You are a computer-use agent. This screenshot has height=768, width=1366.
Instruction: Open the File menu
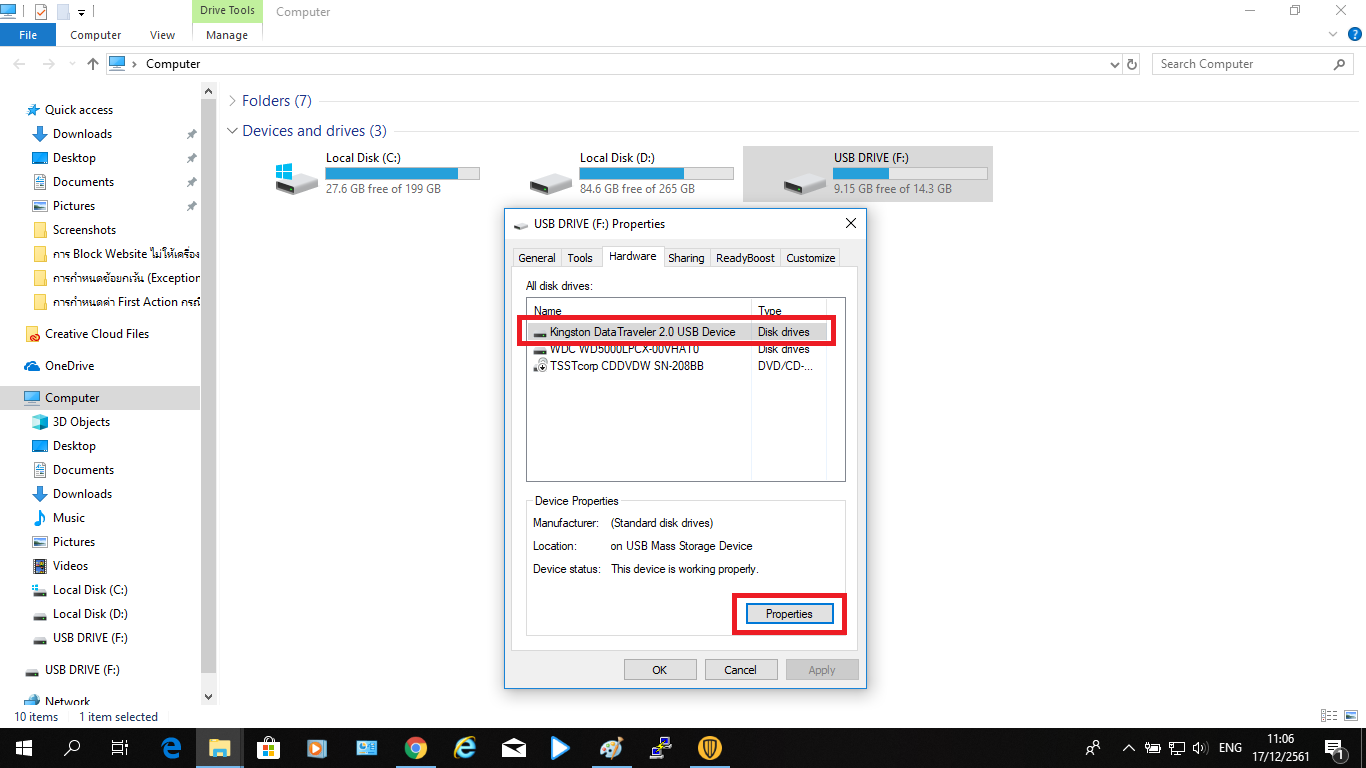28,35
